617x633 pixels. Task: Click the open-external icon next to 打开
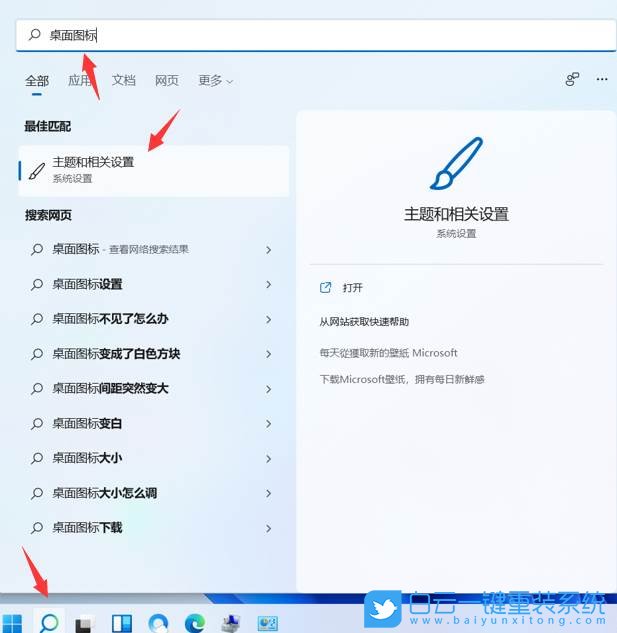(325, 287)
